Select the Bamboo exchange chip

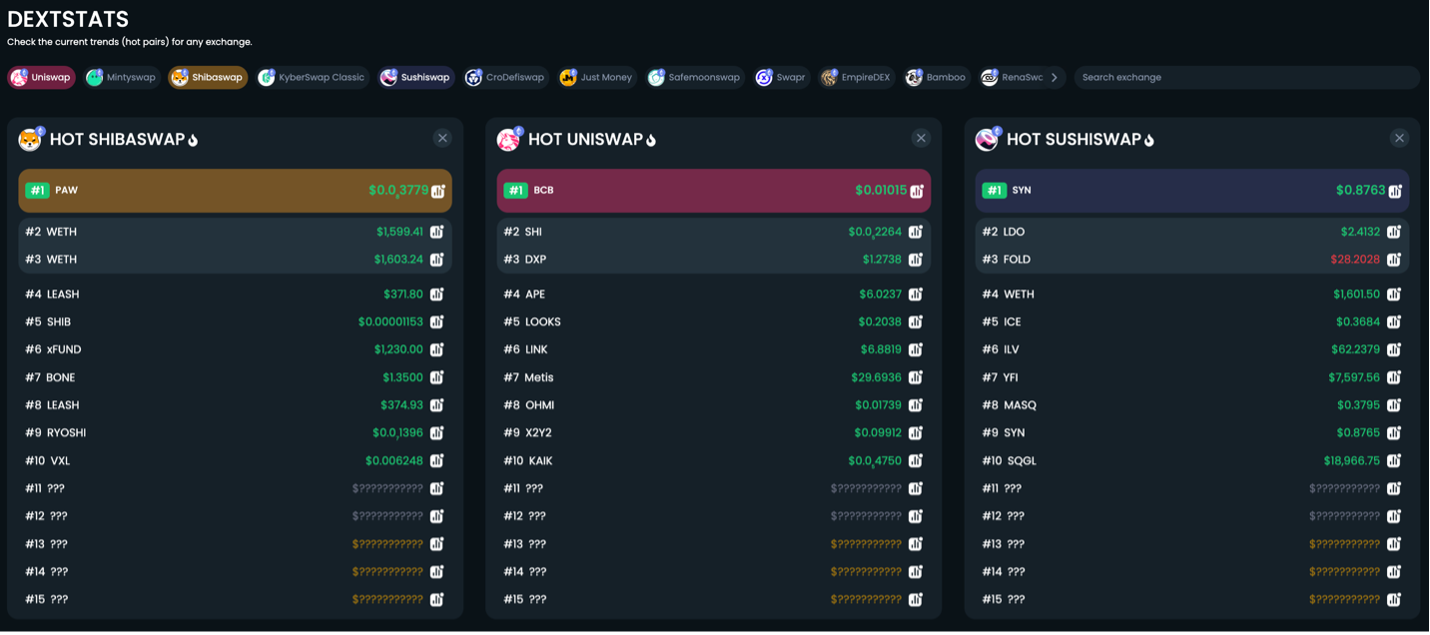[936, 77]
